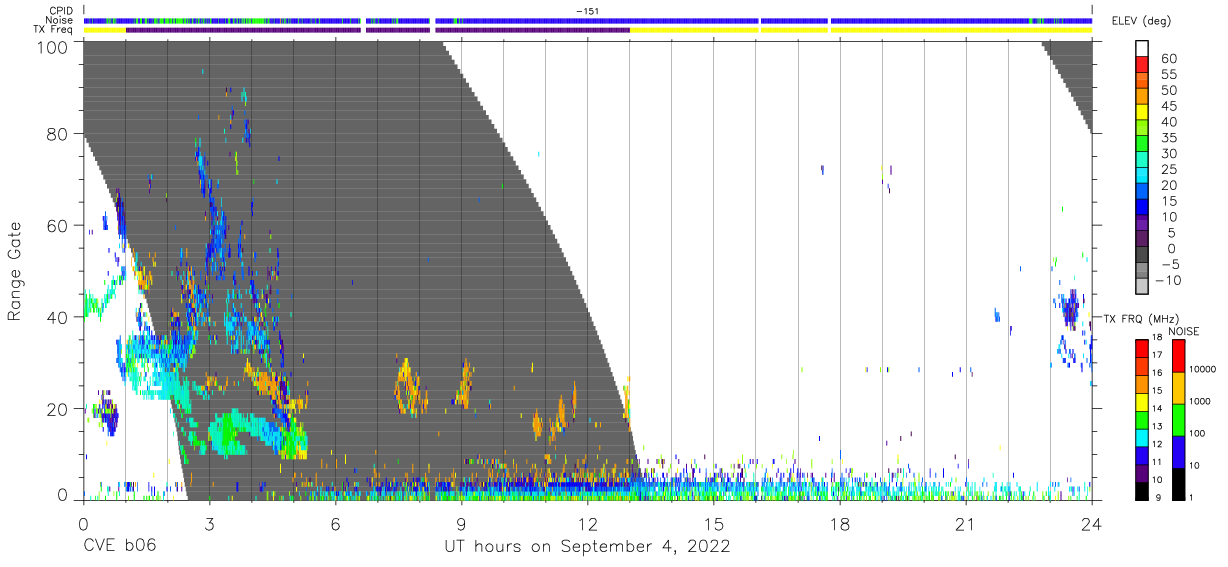
Task: Click the "6" tick on UT hours axis
Action: [335, 524]
